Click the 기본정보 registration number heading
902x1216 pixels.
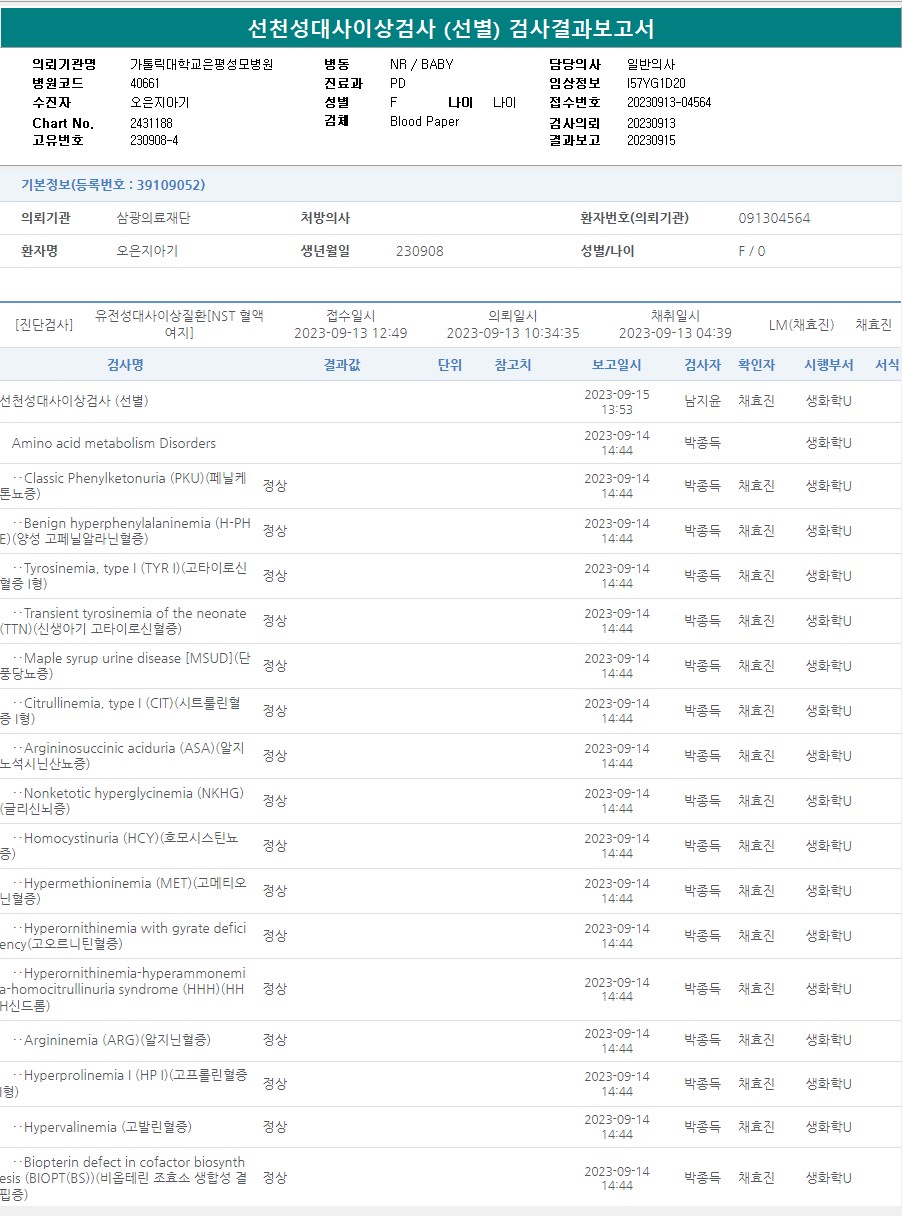pos(113,185)
